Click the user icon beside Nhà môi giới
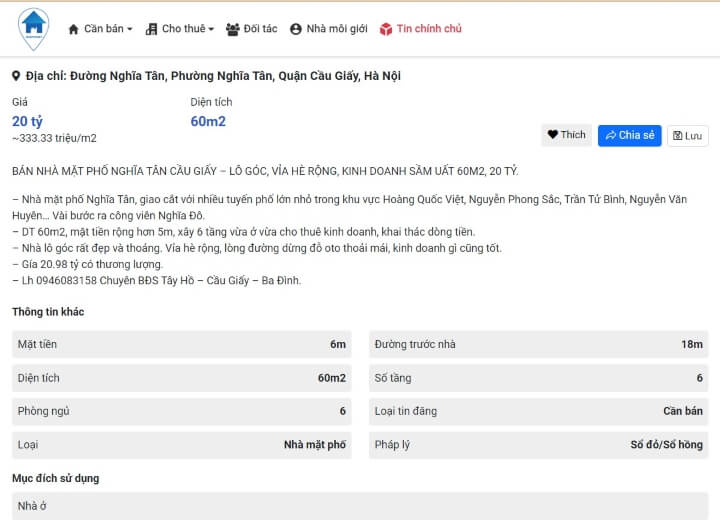The width and height of the screenshot is (720, 520). pos(296,29)
